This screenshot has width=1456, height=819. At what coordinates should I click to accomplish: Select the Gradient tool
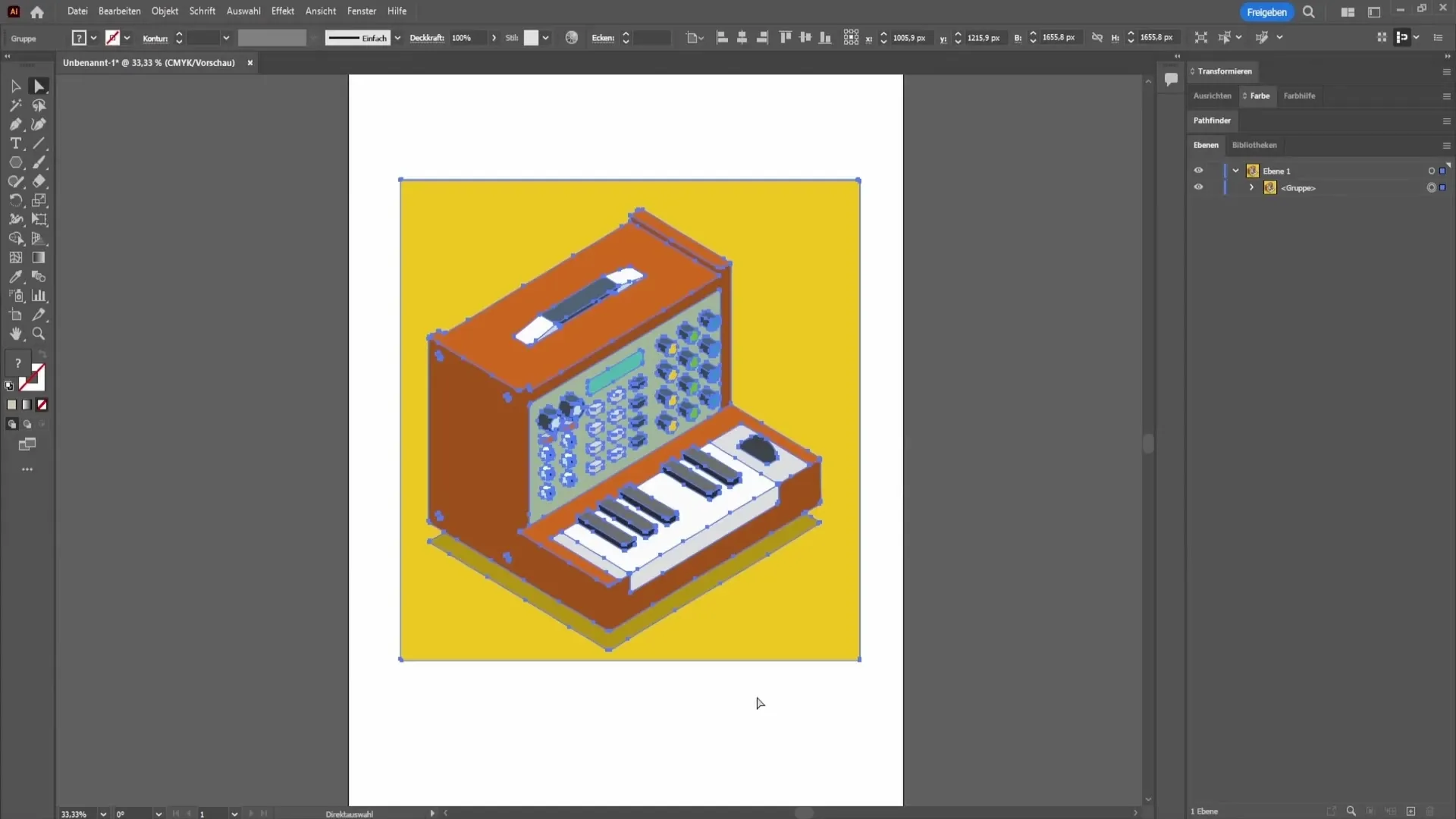(39, 258)
